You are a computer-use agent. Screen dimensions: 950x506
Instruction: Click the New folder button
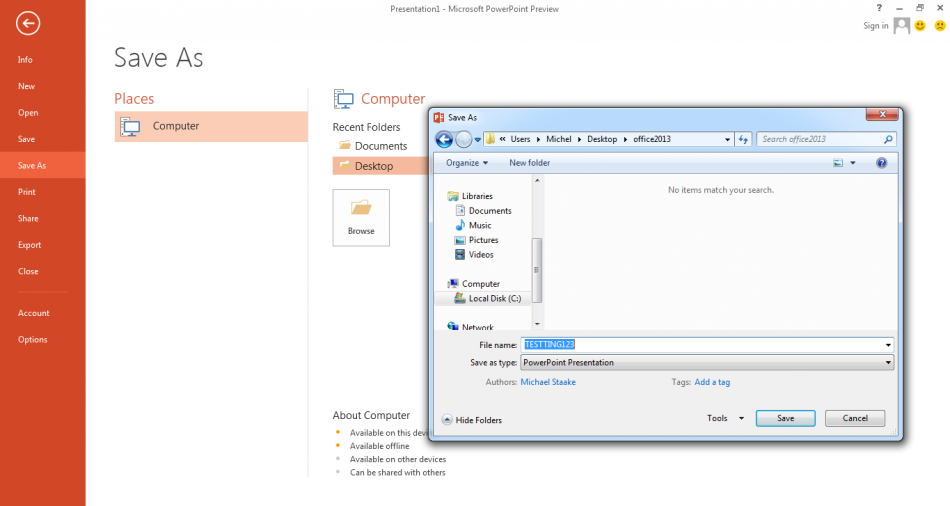(x=530, y=163)
